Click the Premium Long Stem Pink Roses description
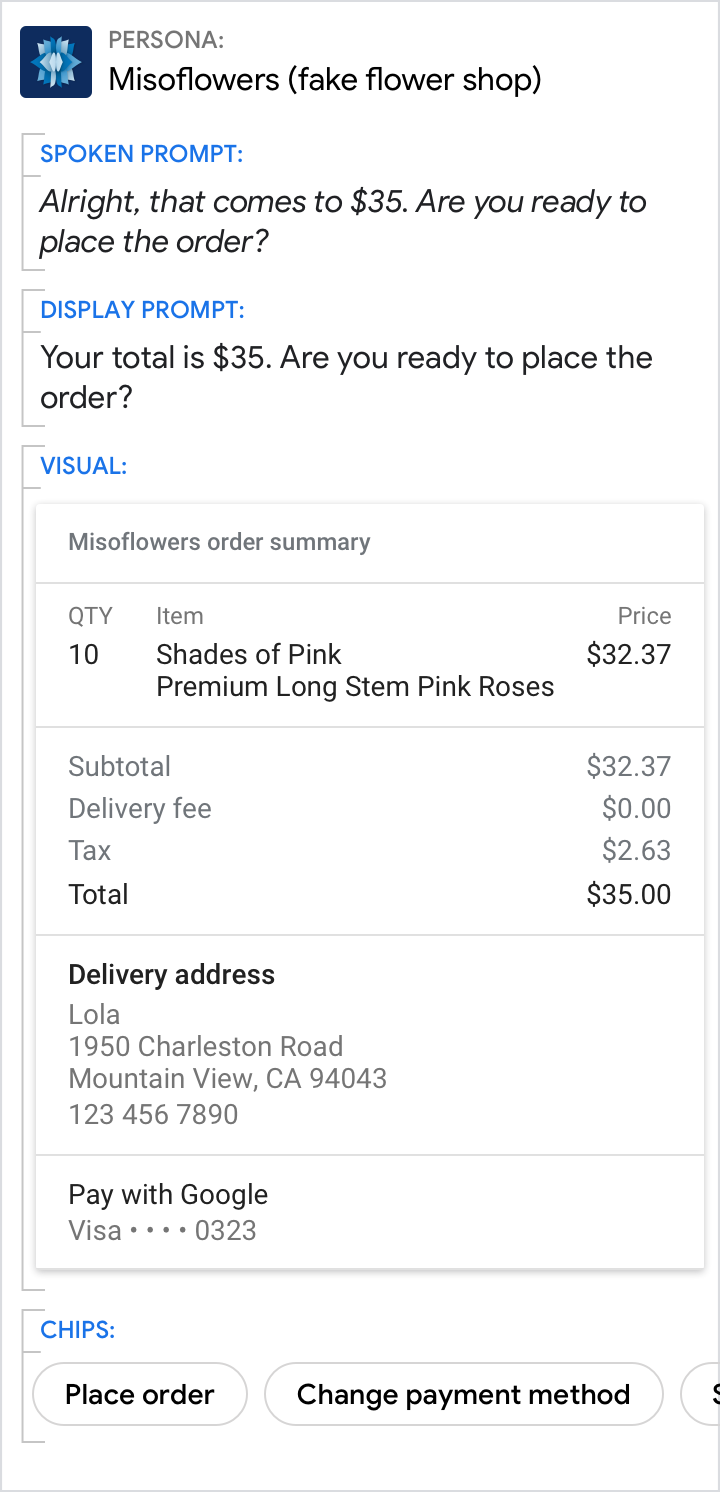 click(x=355, y=686)
